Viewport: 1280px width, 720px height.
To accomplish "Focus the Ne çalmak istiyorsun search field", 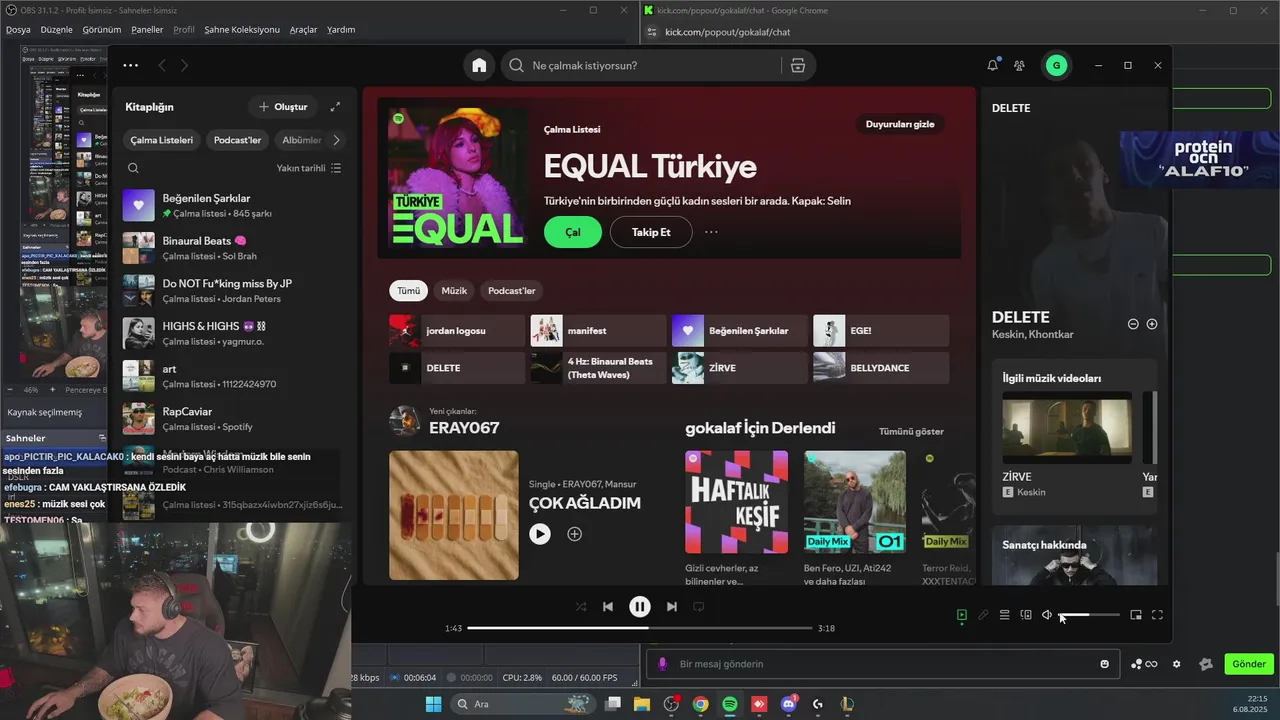I will coord(640,65).
